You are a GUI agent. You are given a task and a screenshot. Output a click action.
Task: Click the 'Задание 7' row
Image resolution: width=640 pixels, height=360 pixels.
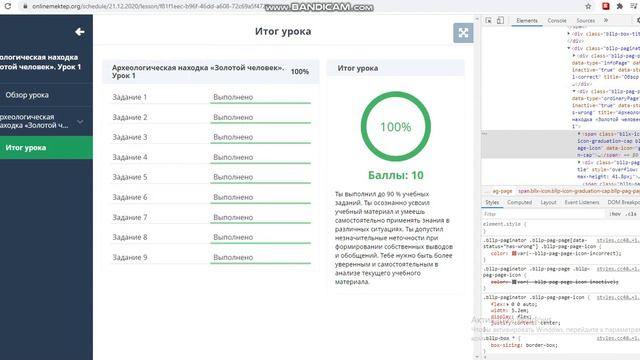click(211, 217)
